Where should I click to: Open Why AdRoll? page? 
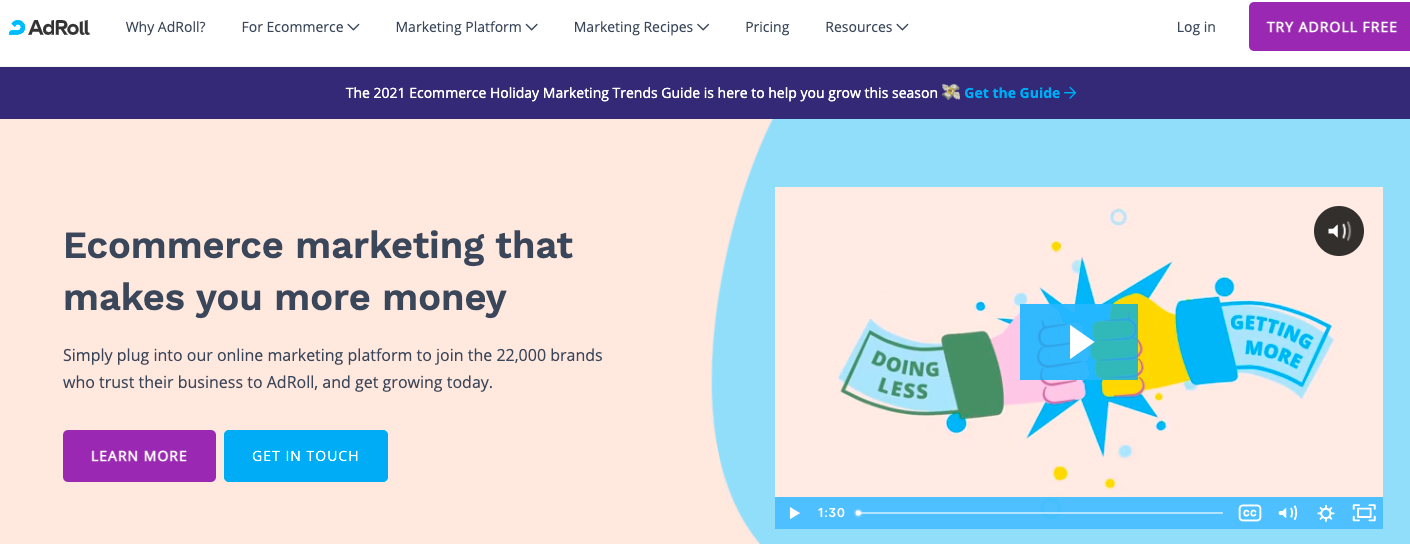coord(166,27)
